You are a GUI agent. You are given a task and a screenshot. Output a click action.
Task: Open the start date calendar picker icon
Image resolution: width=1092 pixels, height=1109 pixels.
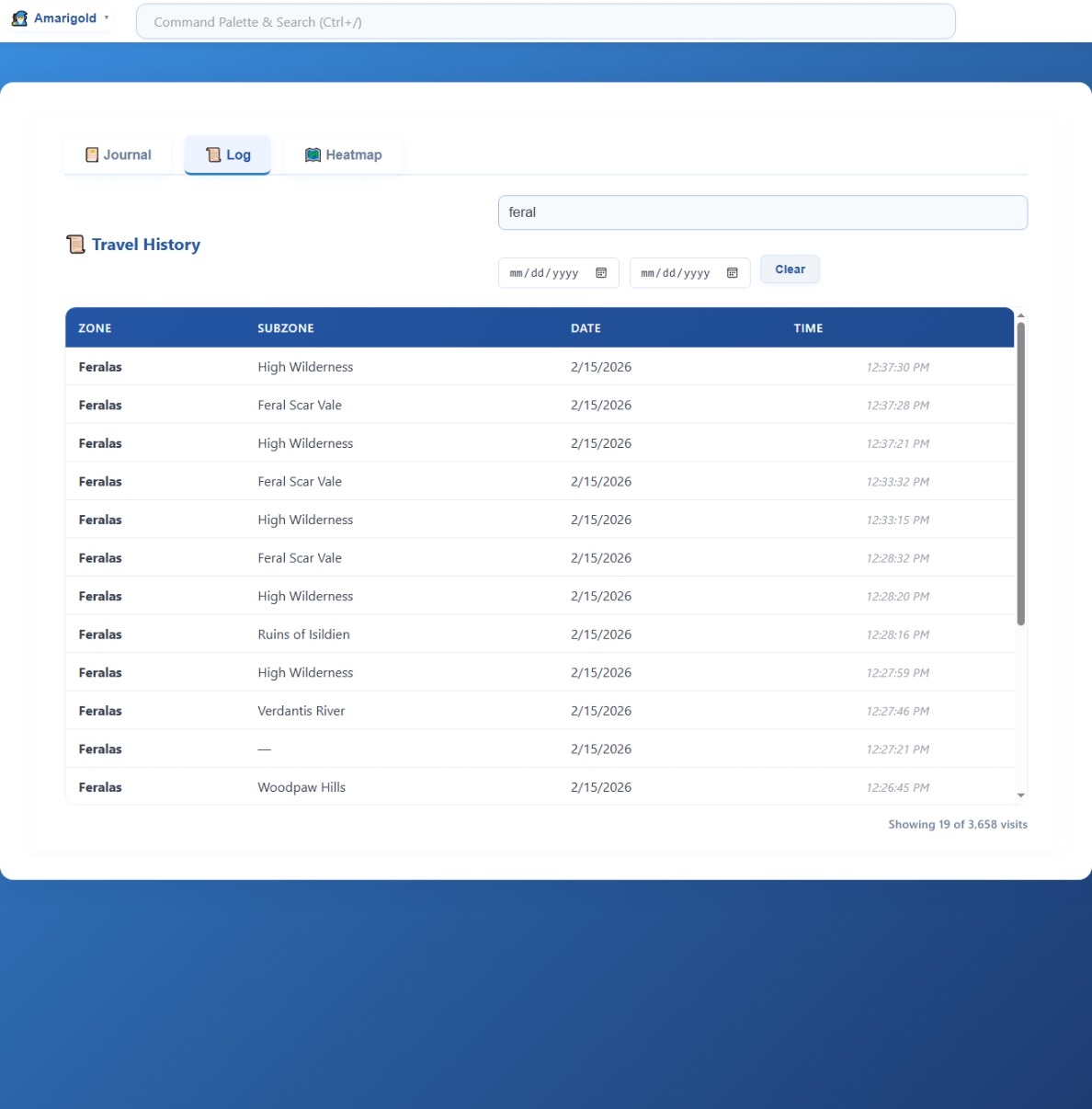[601, 273]
